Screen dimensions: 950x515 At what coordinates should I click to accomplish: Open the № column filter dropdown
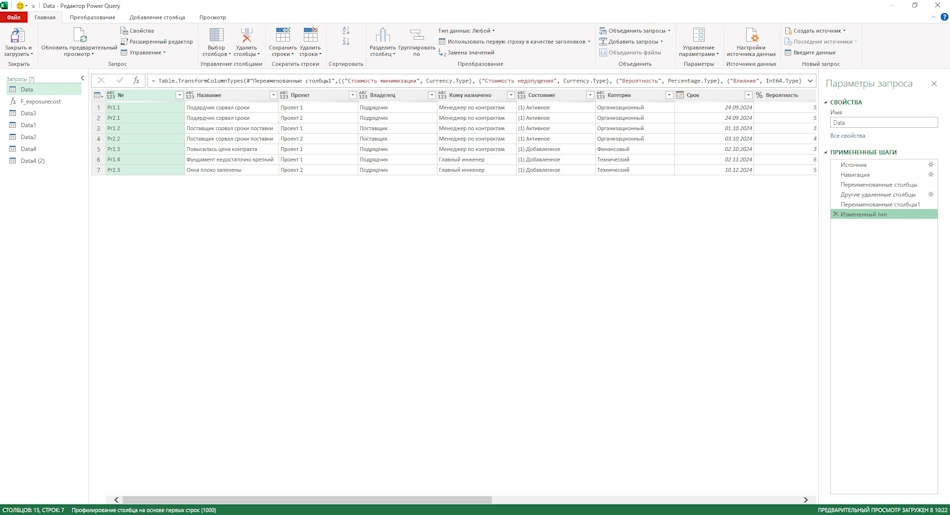click(x=179, y=95)
